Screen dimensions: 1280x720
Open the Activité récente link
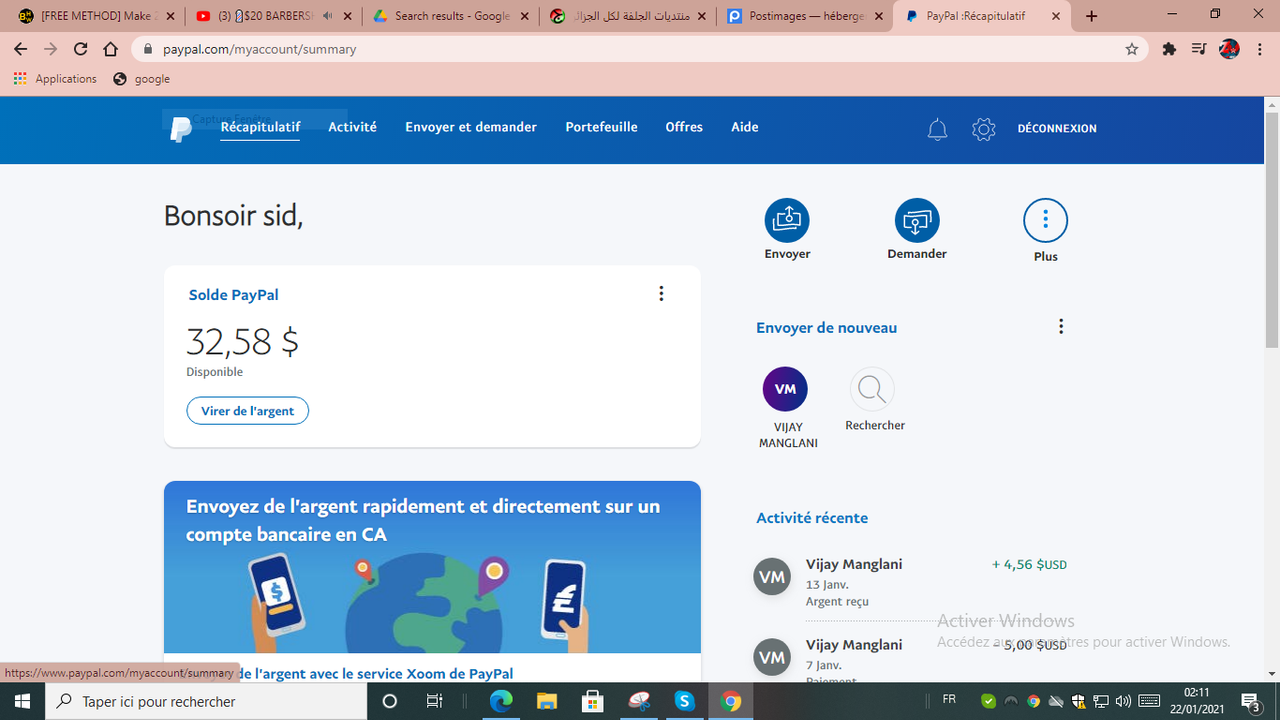(x=812, y=518)
